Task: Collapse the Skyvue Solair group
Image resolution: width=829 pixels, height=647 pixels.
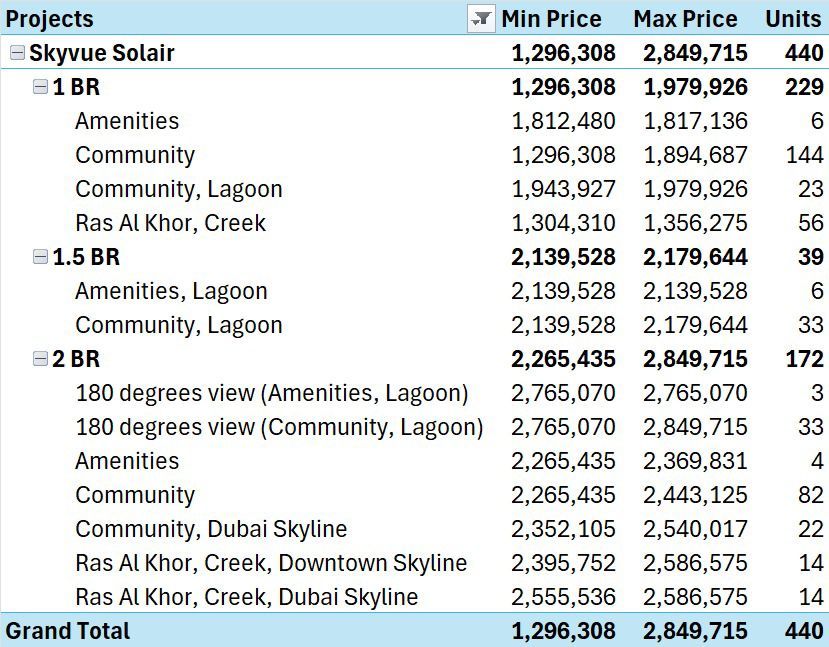Action: (x=17, y=52)
